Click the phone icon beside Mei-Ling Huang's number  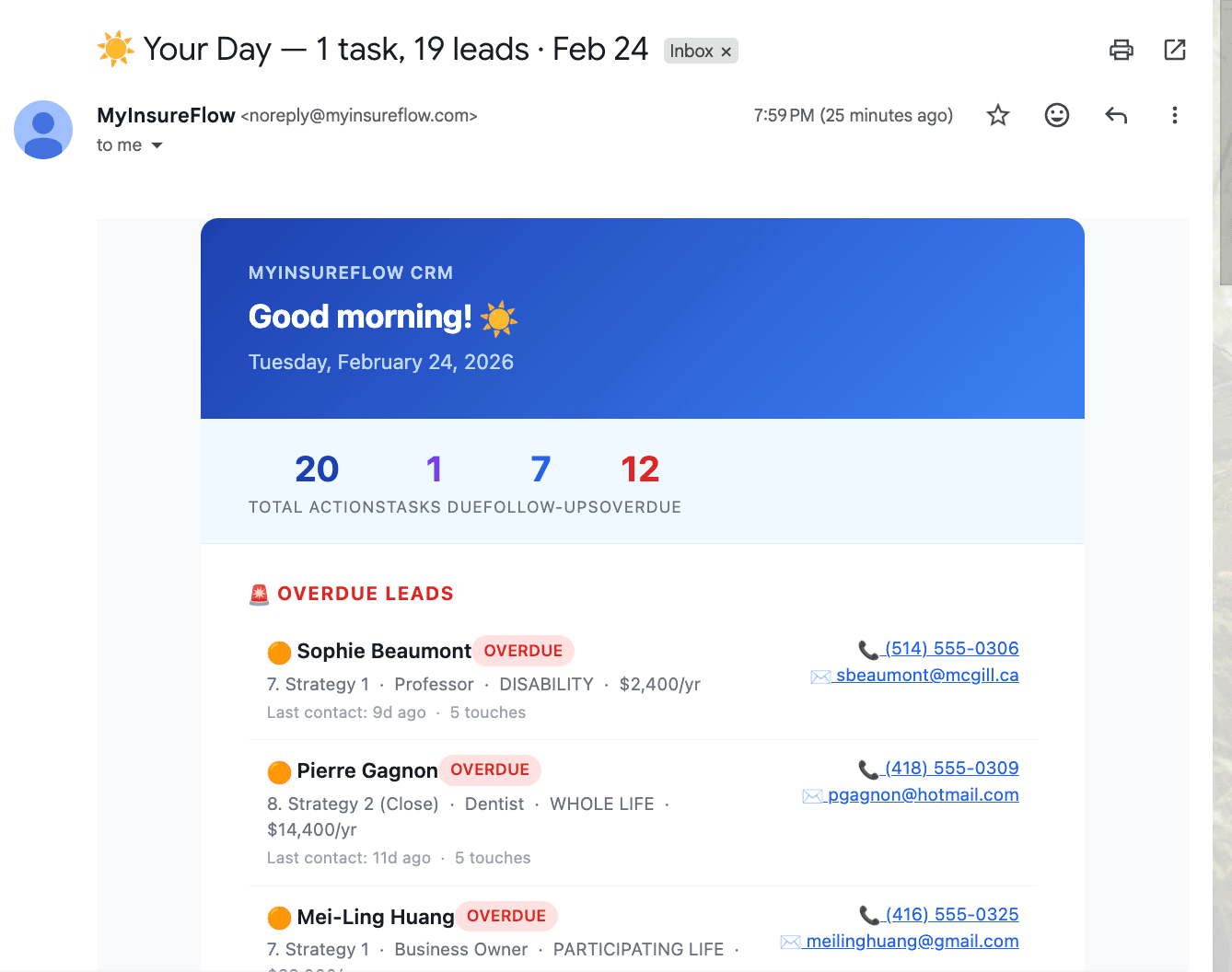(x=868, y=914)
